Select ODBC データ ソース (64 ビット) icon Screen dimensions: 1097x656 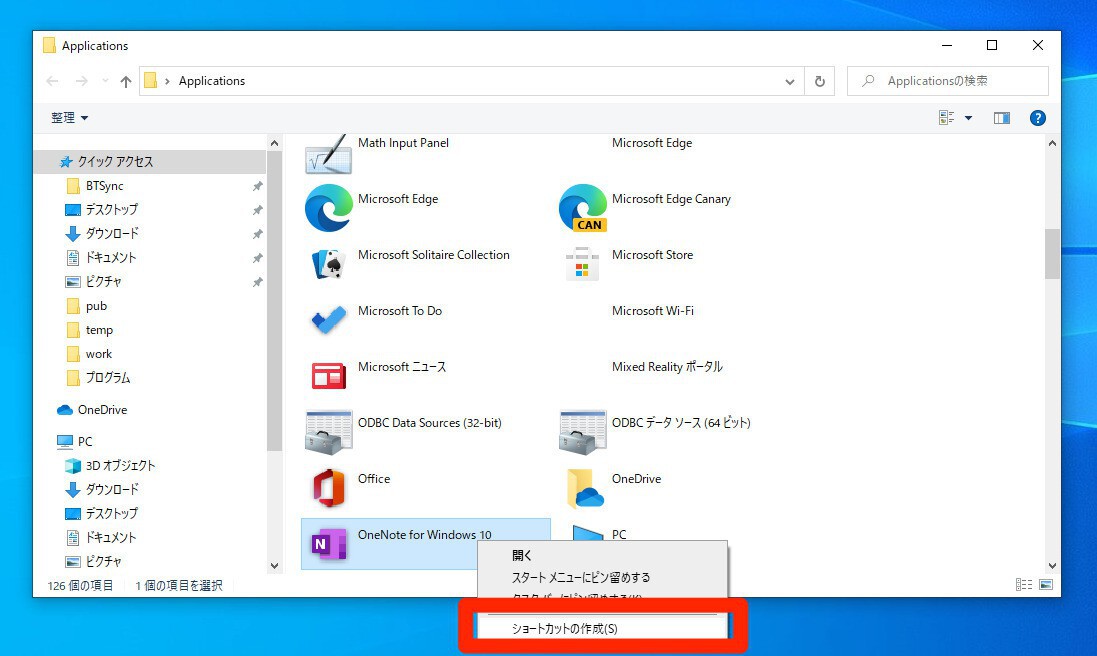click(x=582, y=432)
